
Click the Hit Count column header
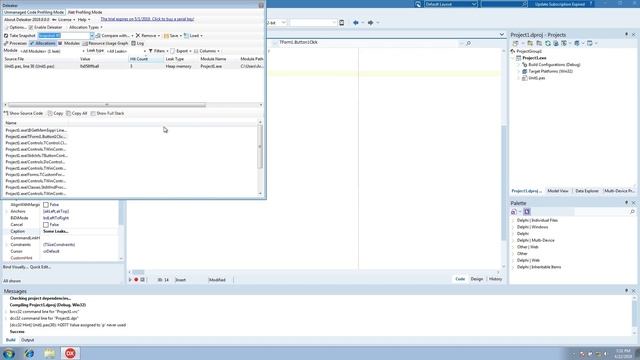[x=146, y=59]
